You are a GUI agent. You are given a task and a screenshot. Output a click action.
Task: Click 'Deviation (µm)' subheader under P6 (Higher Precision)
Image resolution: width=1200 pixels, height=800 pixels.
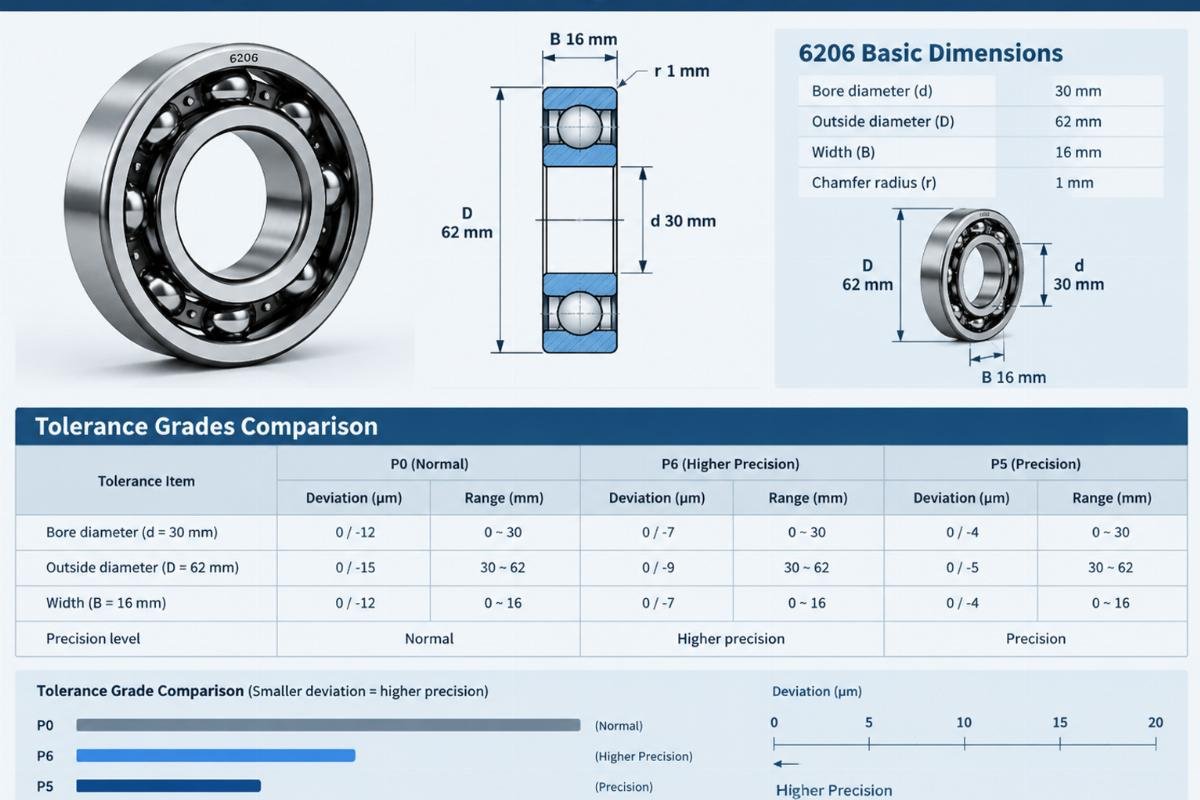point(658,498)
